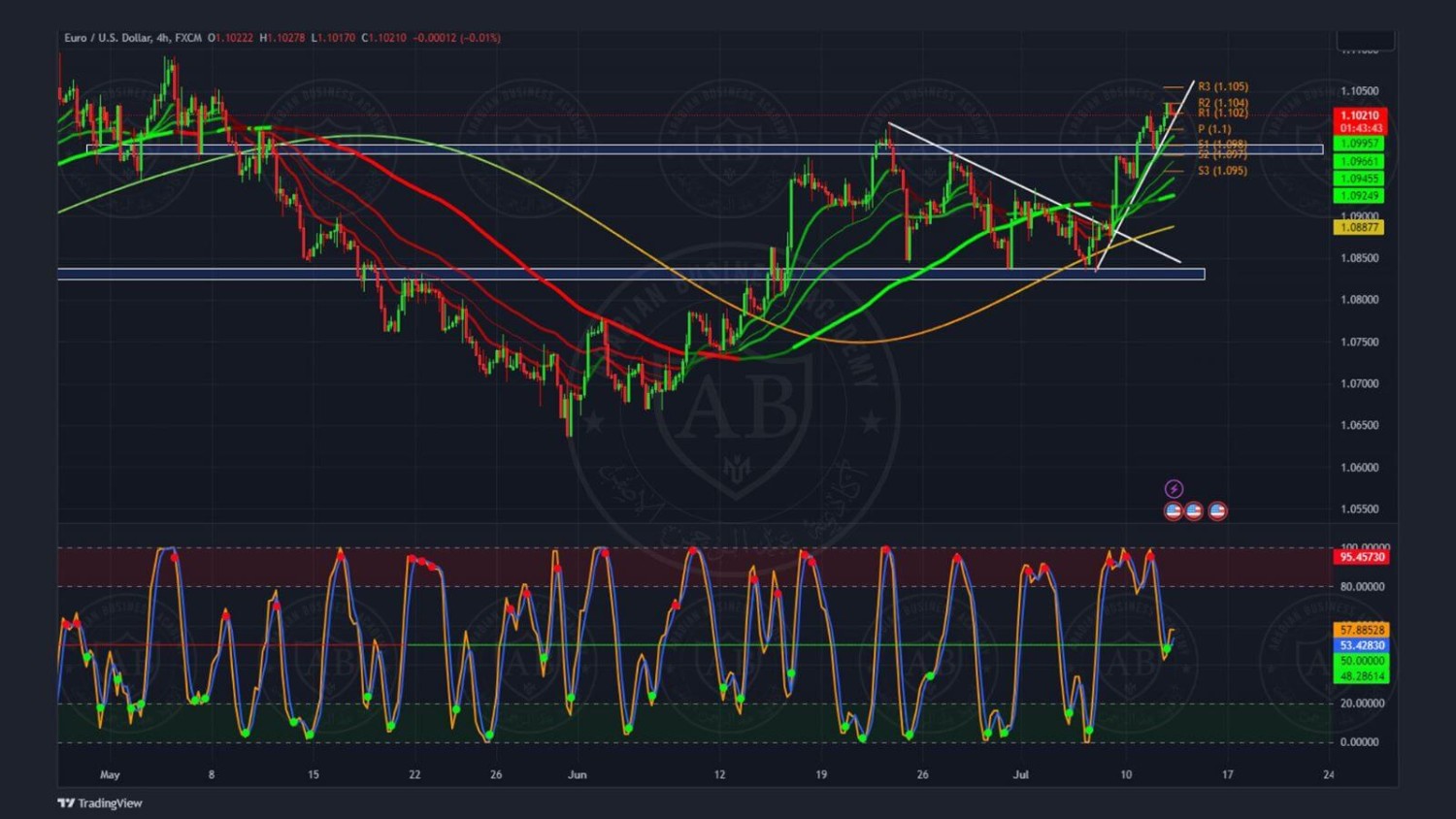
Task: Click the green price tag 1.09661
Action: [x=1360, y=161]
